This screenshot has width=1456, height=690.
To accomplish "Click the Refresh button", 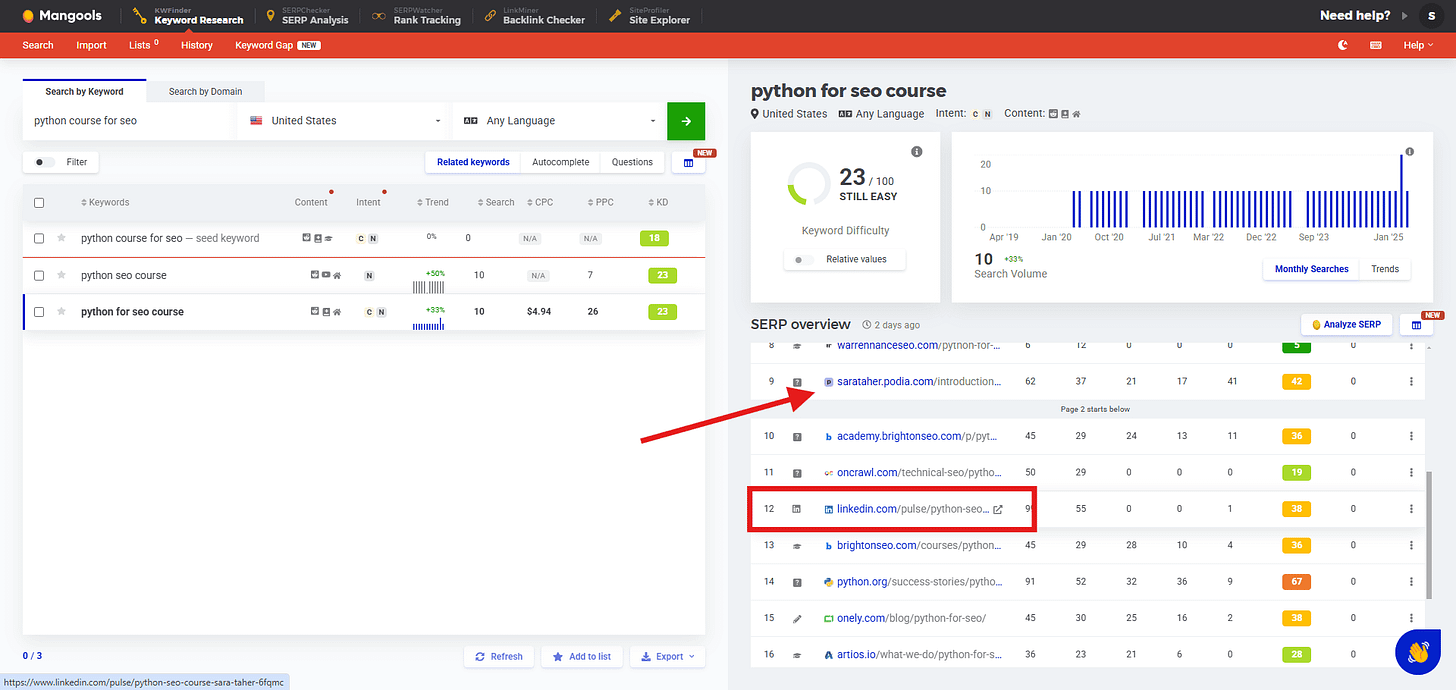I will point(499,656).
